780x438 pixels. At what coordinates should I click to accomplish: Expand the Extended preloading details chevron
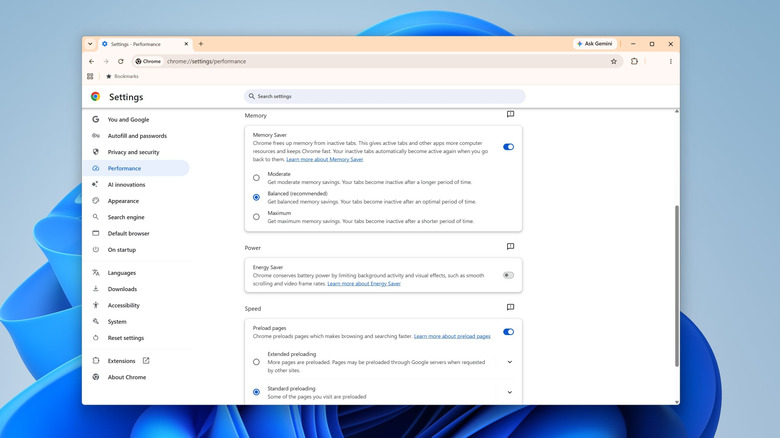pos(510,362)
